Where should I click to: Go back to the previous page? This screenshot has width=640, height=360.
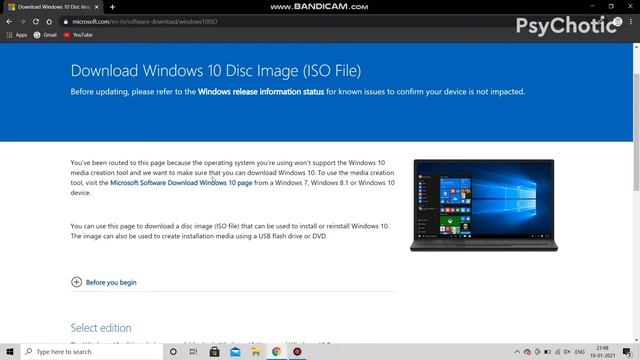pyautogui.click(x=9, y=22)
